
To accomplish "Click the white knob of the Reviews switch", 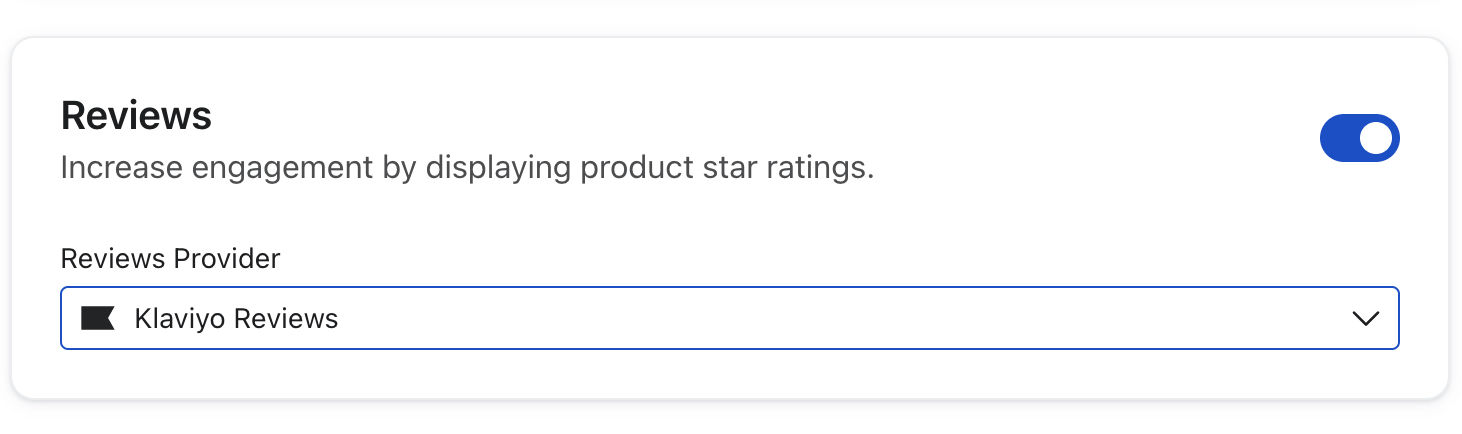I will 1376,138.
